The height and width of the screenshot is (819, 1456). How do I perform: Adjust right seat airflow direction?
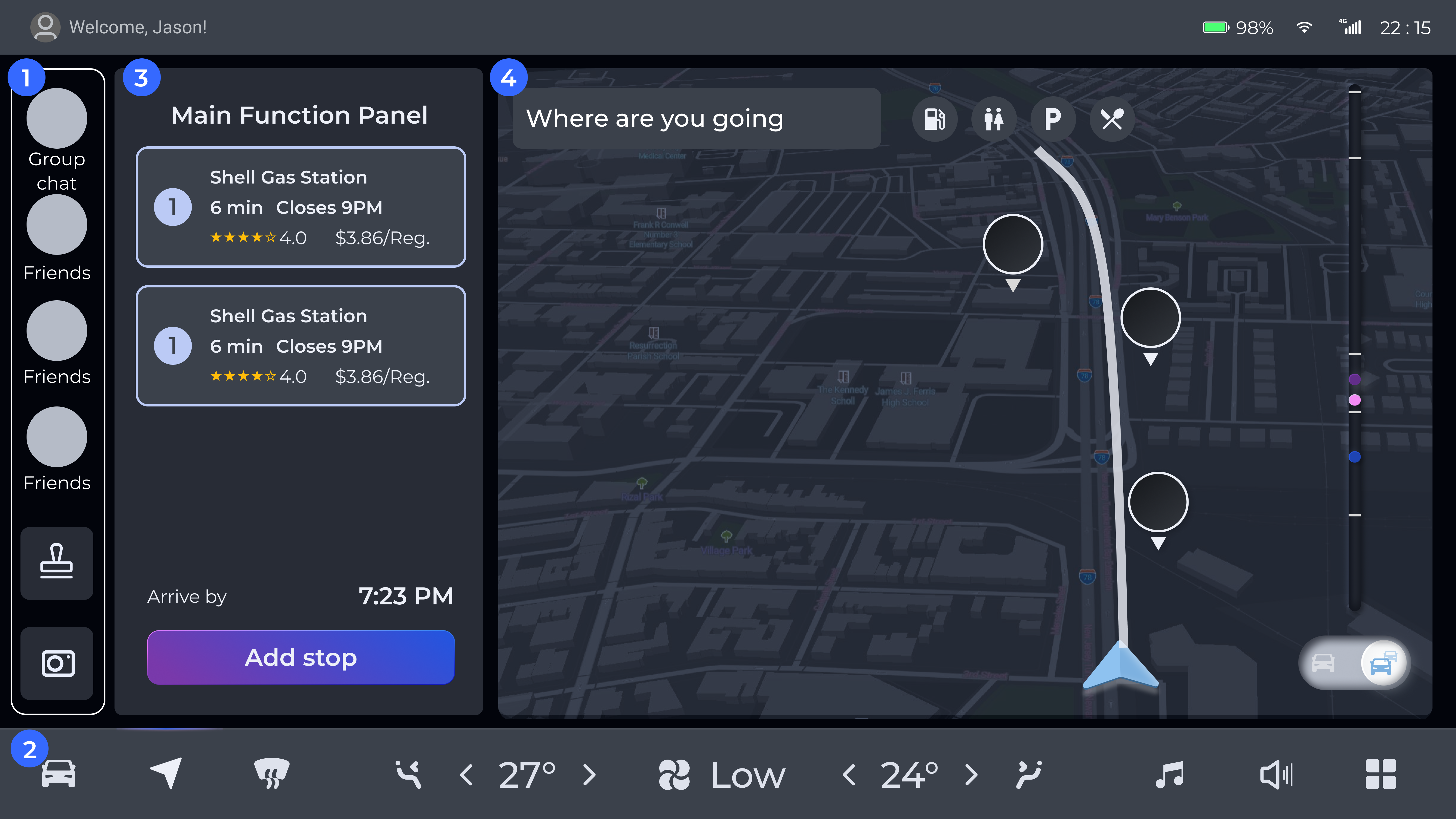(x=1029, y=774)
